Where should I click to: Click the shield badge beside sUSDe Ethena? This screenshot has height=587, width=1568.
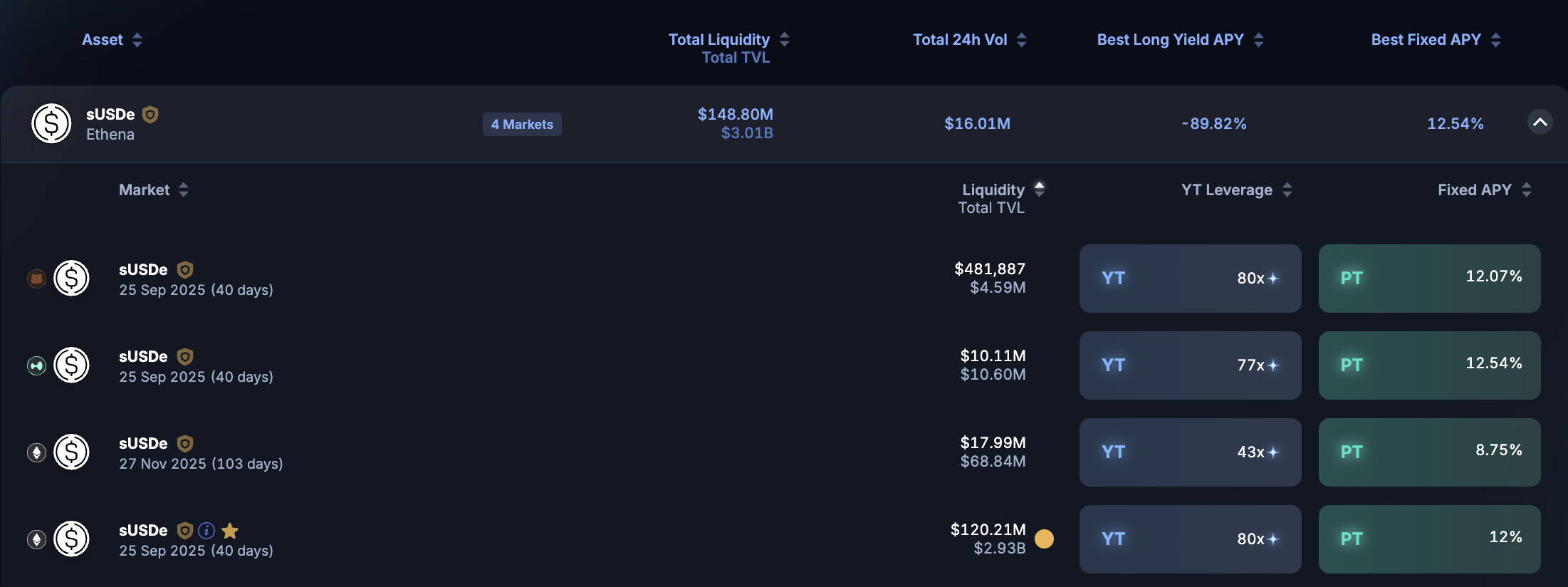(x=150, y=115)
